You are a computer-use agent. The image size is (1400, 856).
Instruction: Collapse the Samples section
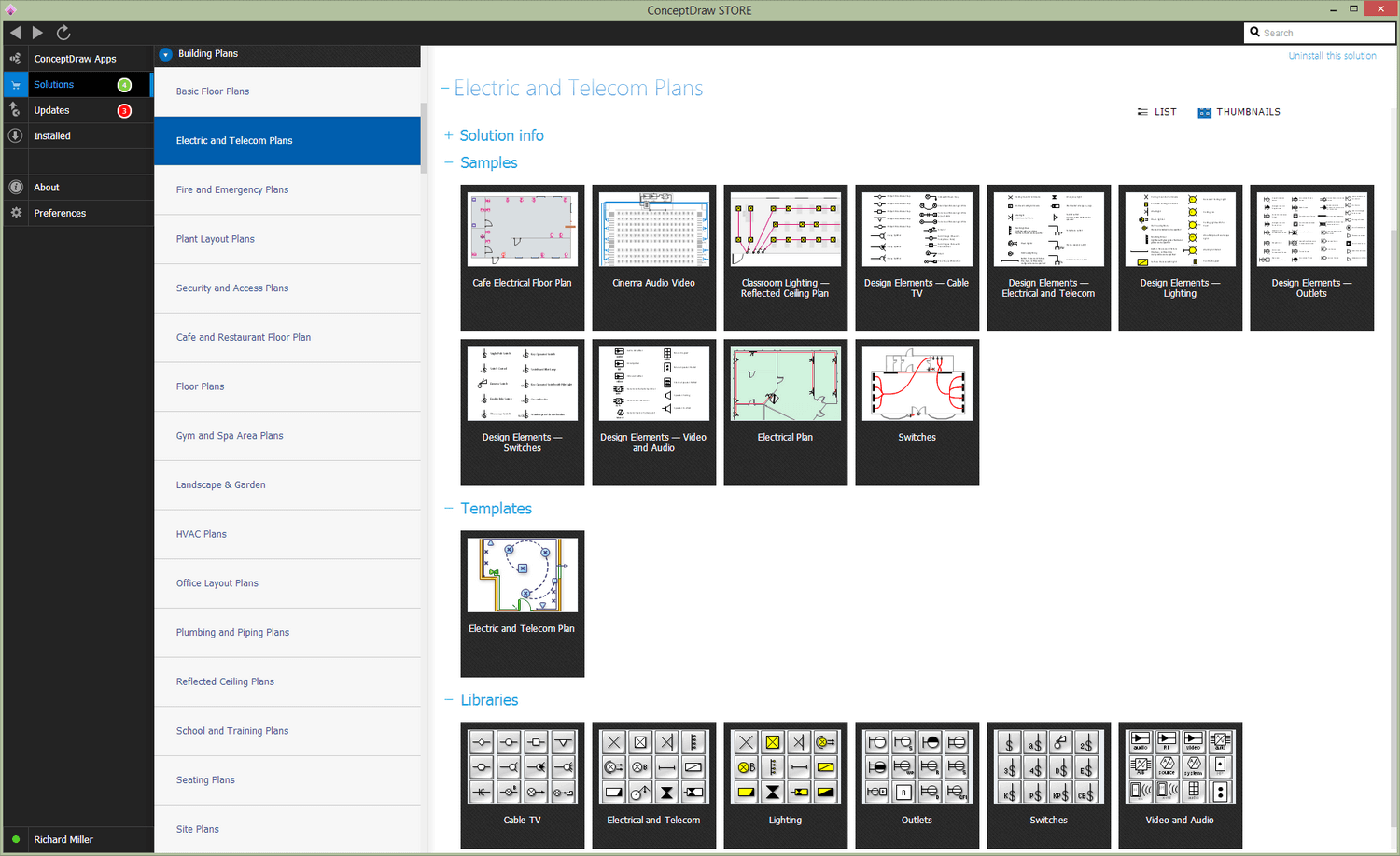point(448,162)
